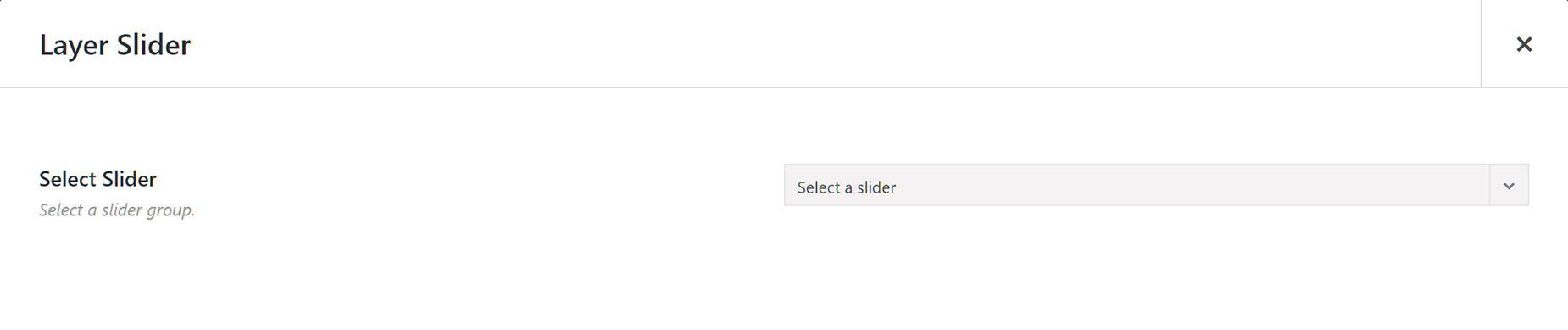
Task: Open the Select a slider dropdown
Action: [1156, 185]
